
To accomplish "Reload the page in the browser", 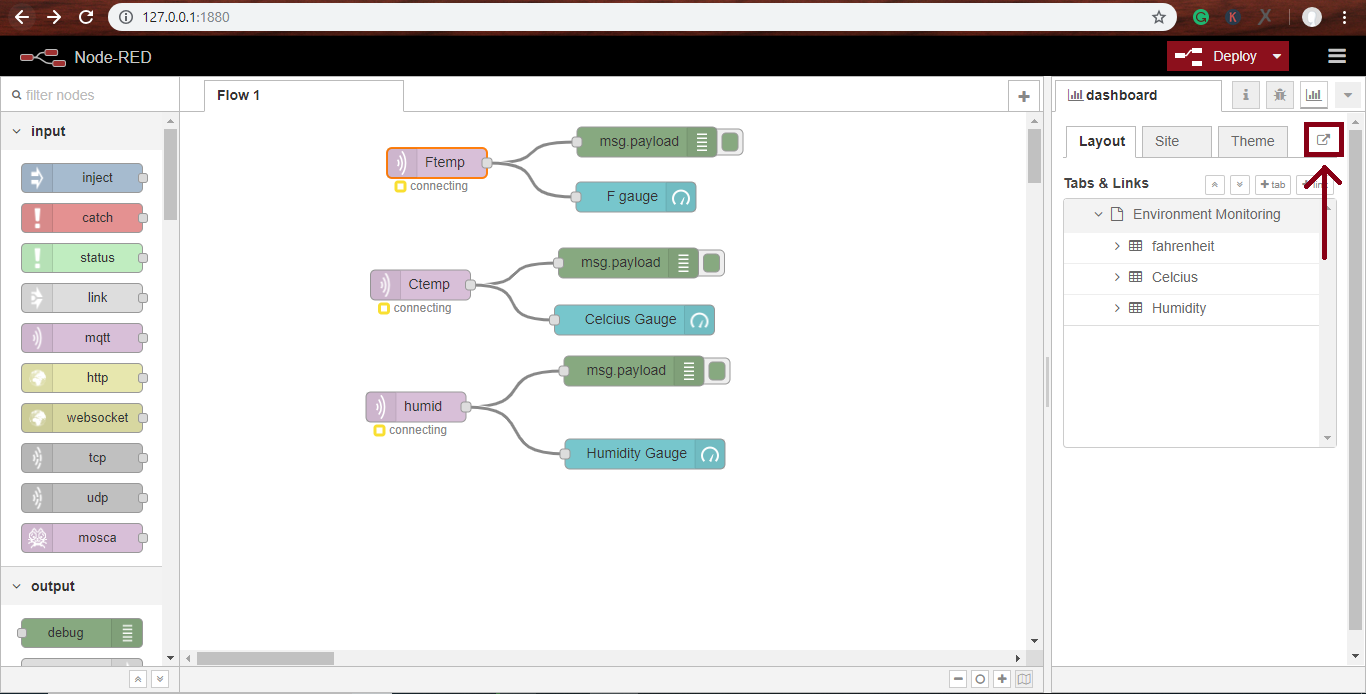I will (86, 17).
